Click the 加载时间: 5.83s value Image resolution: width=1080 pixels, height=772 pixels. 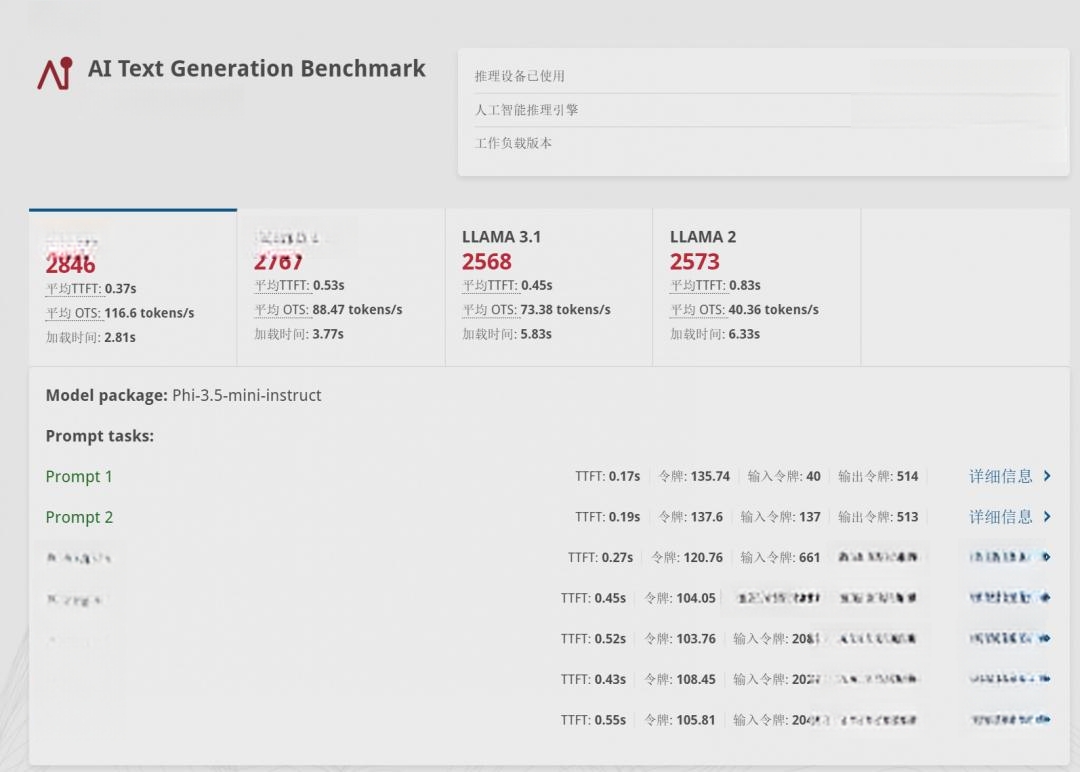[x=507, y=334]
